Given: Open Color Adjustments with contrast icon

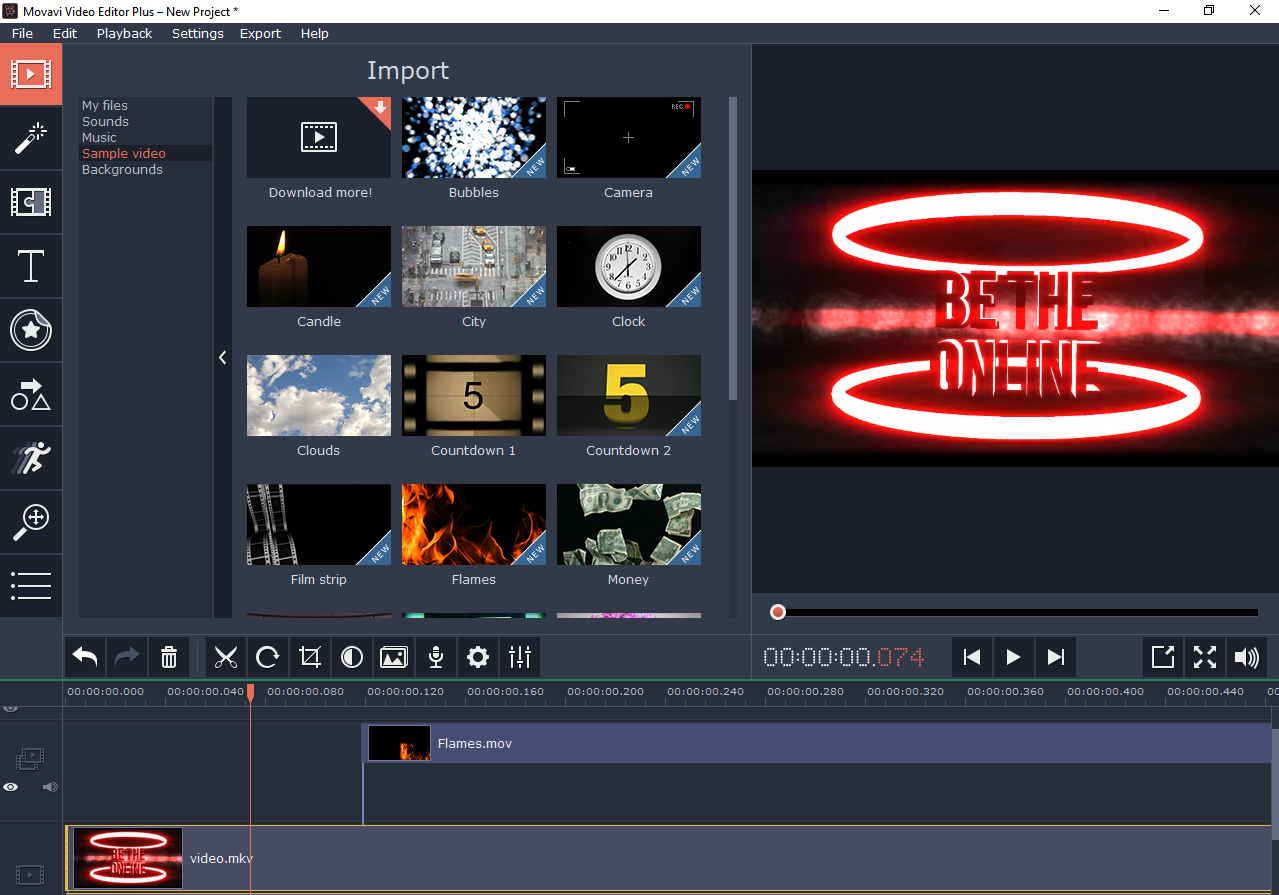Looking at the screenshot, I should click(351, 657).
